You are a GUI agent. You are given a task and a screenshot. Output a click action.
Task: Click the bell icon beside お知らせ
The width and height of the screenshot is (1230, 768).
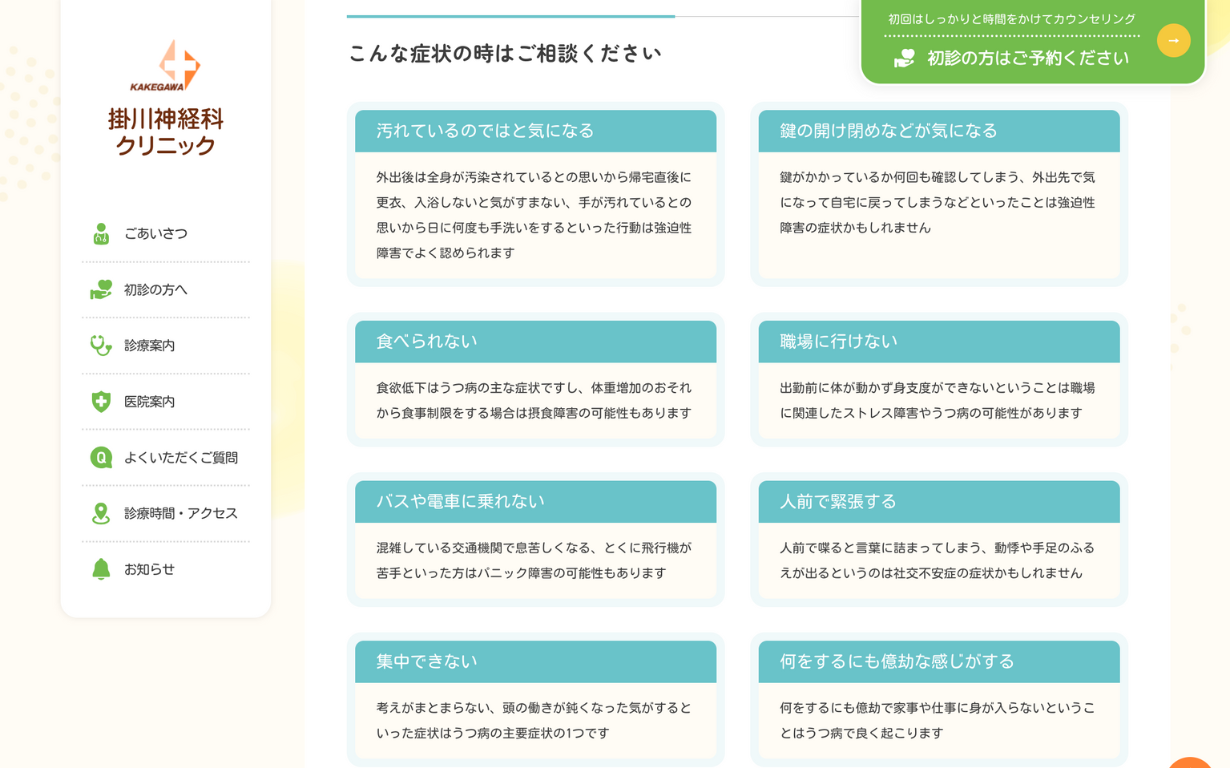tap(101, 570)
